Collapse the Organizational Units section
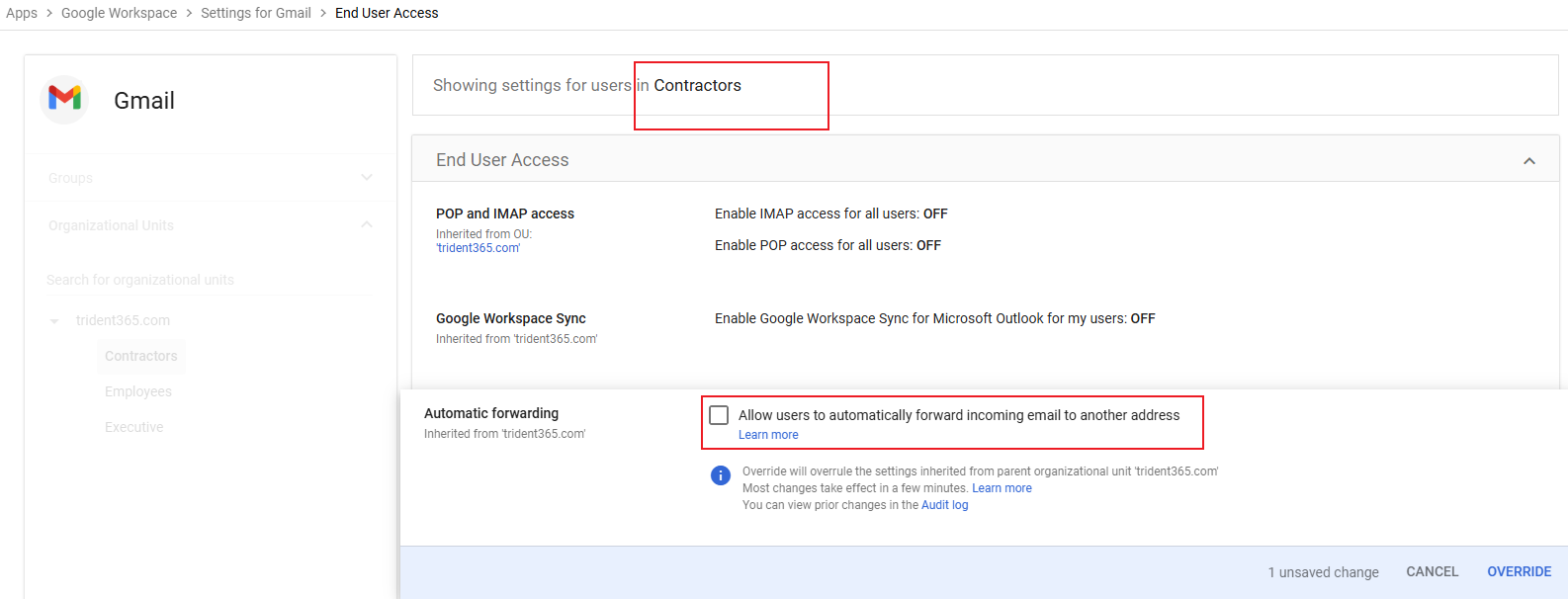The image size is (1568, 599). (x=367, y=225)
